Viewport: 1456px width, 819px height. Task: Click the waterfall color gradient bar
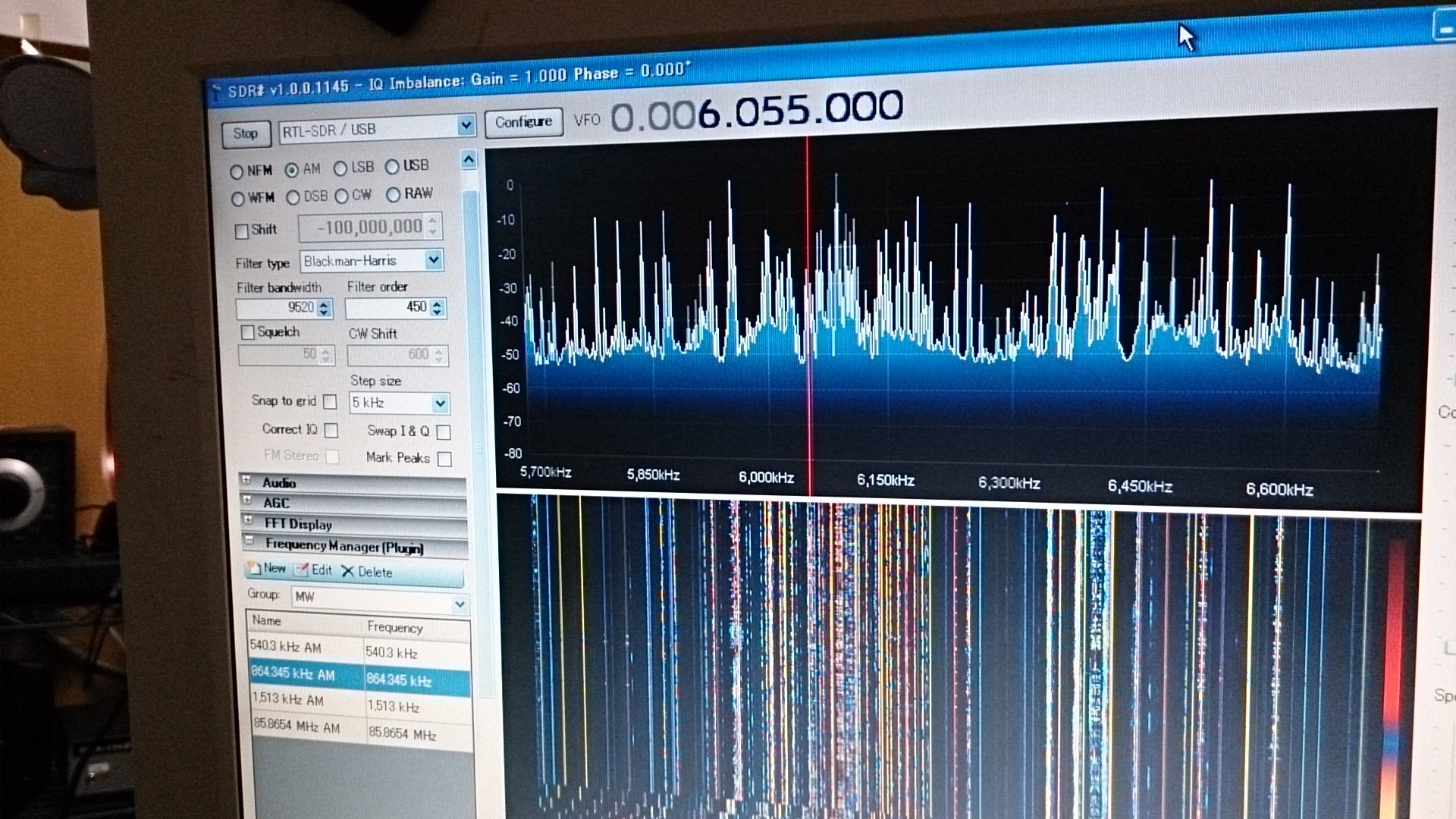pos(1394,679)
